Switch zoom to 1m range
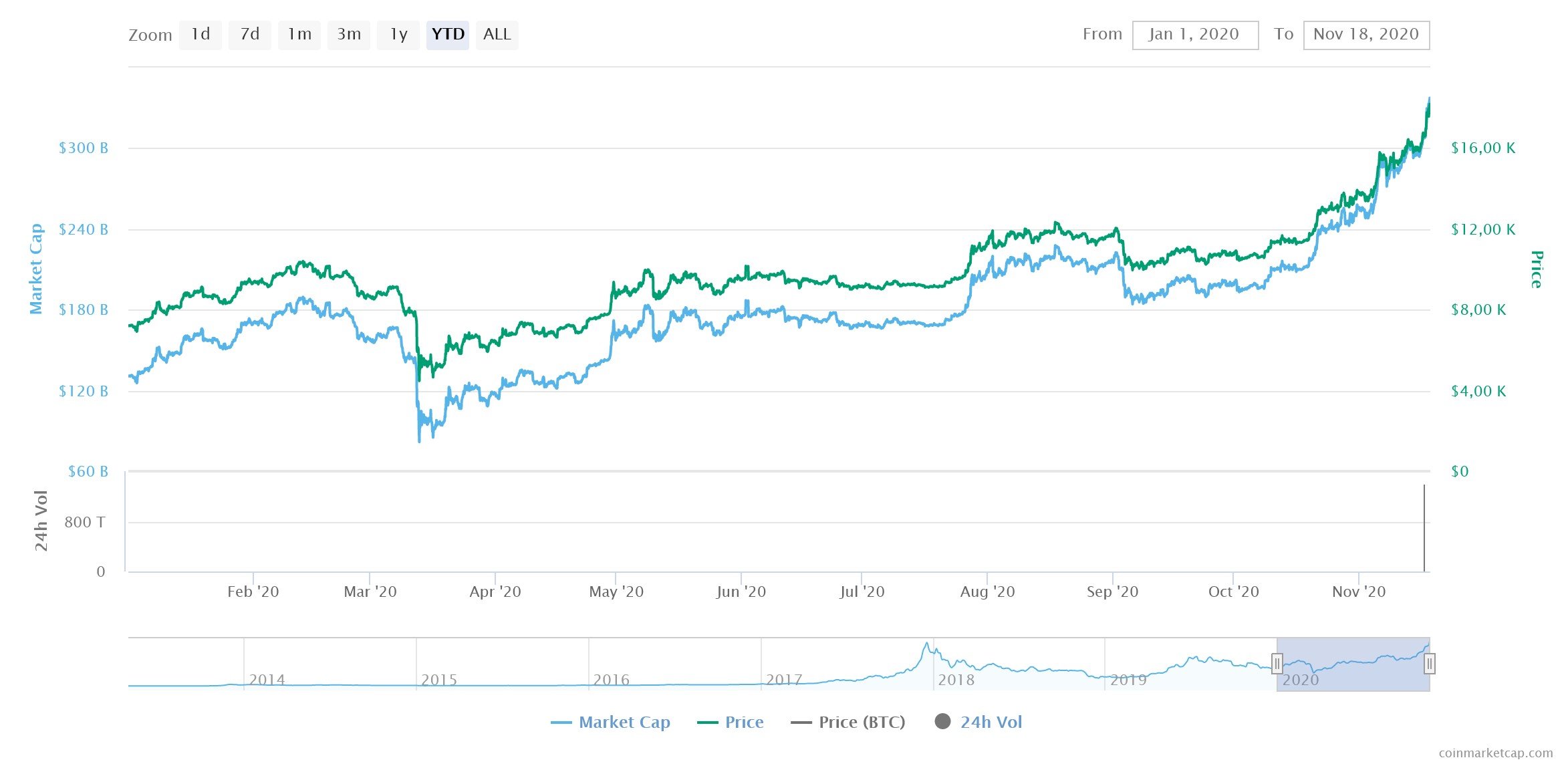Screen dimensions: 1568x778 [299, 35]
